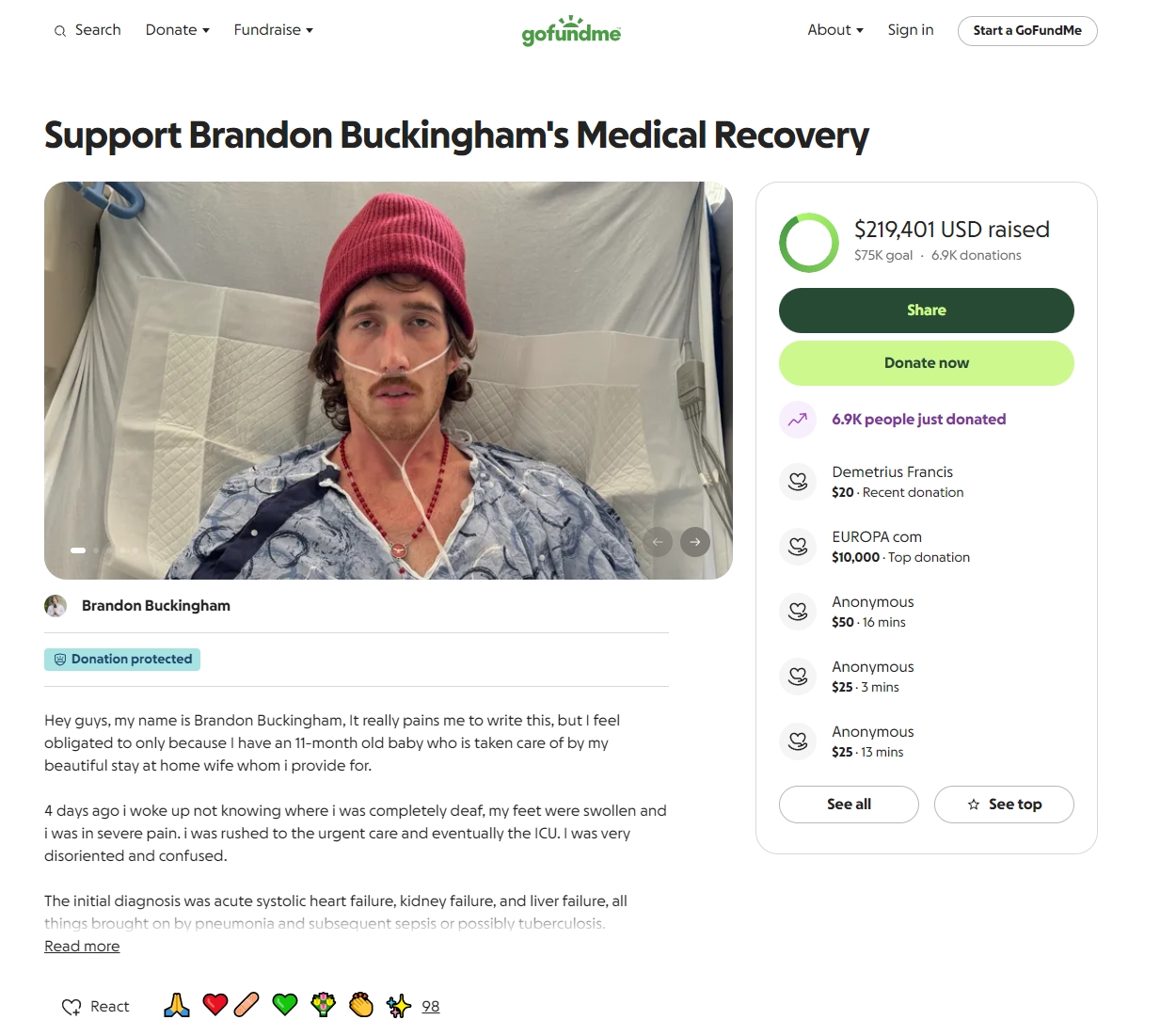This screenshot has height=1036, width=1160.
Task: Click the See top button
Action: pos(1004,805)
